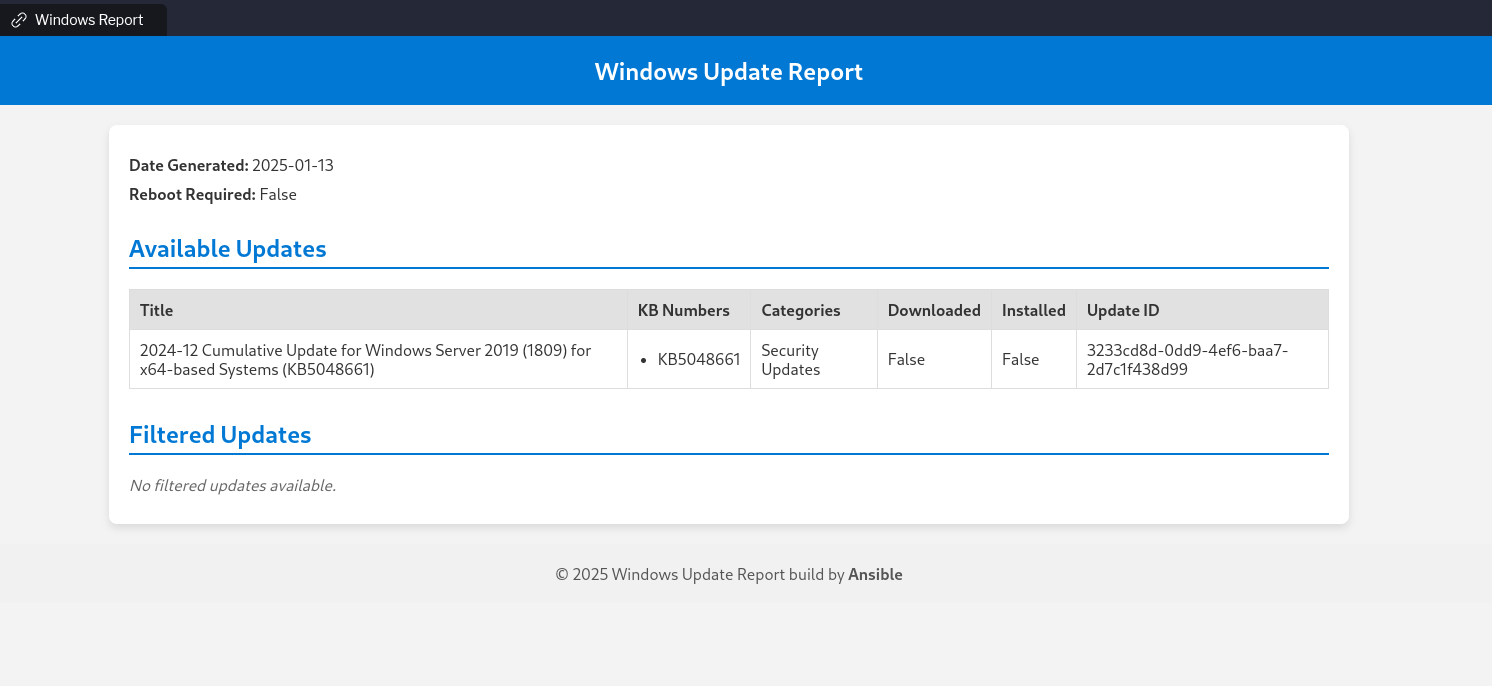Click the False value under Installed

tap(1021, 360)
